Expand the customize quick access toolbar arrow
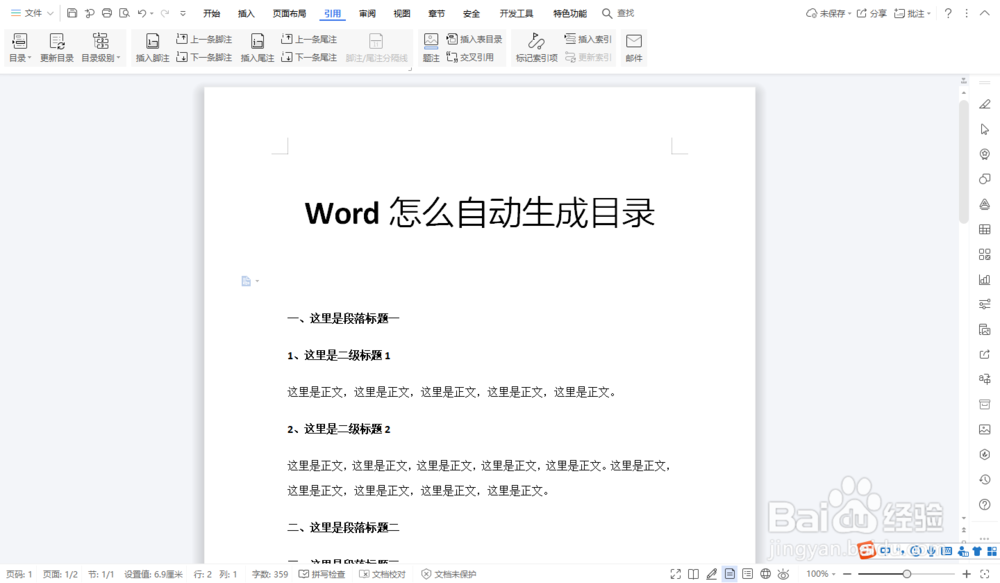Viewport: 1000px width, 583px height. (183, 13)
